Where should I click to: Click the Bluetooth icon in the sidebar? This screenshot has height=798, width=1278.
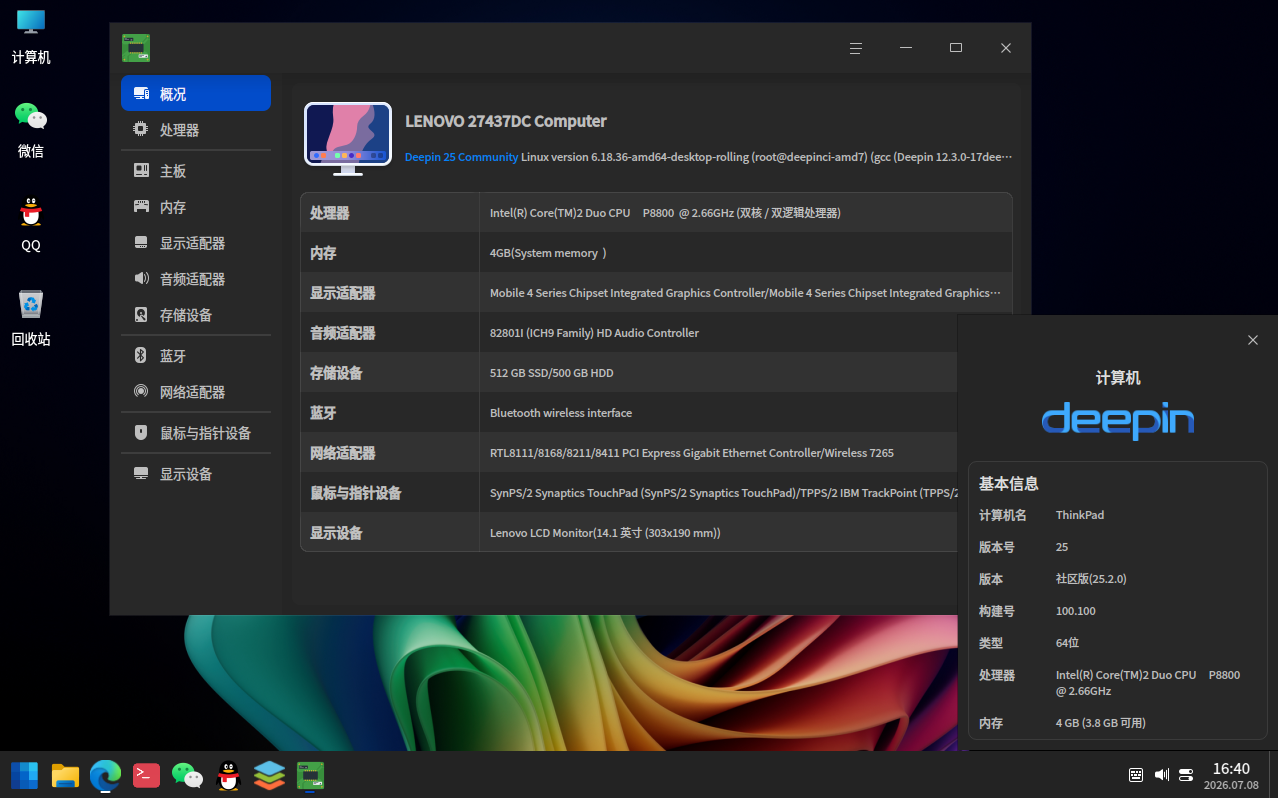(x=141, y=356)
